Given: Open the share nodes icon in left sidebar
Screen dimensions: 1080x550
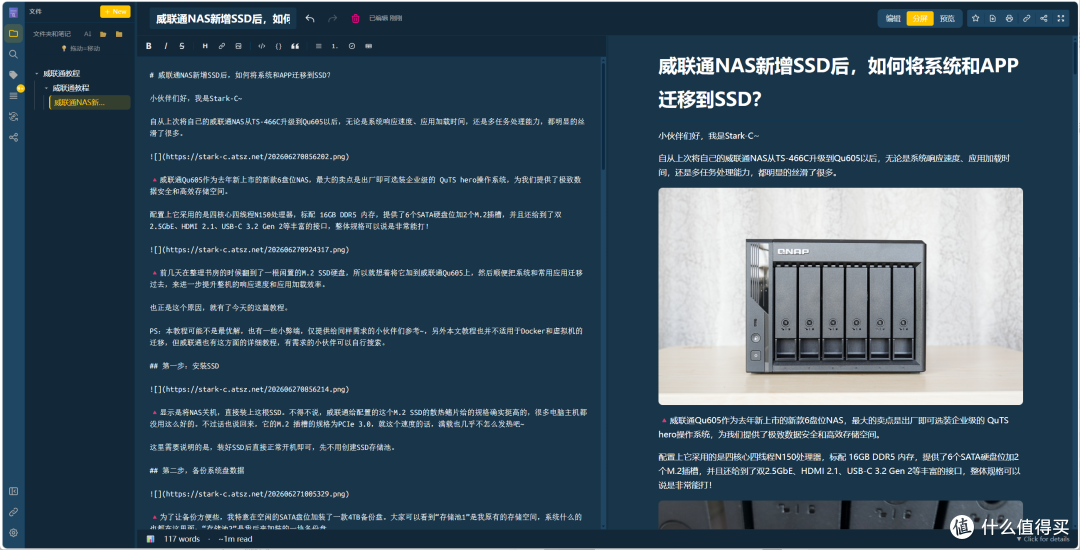Looking at the screenshot, I should 13,137.
